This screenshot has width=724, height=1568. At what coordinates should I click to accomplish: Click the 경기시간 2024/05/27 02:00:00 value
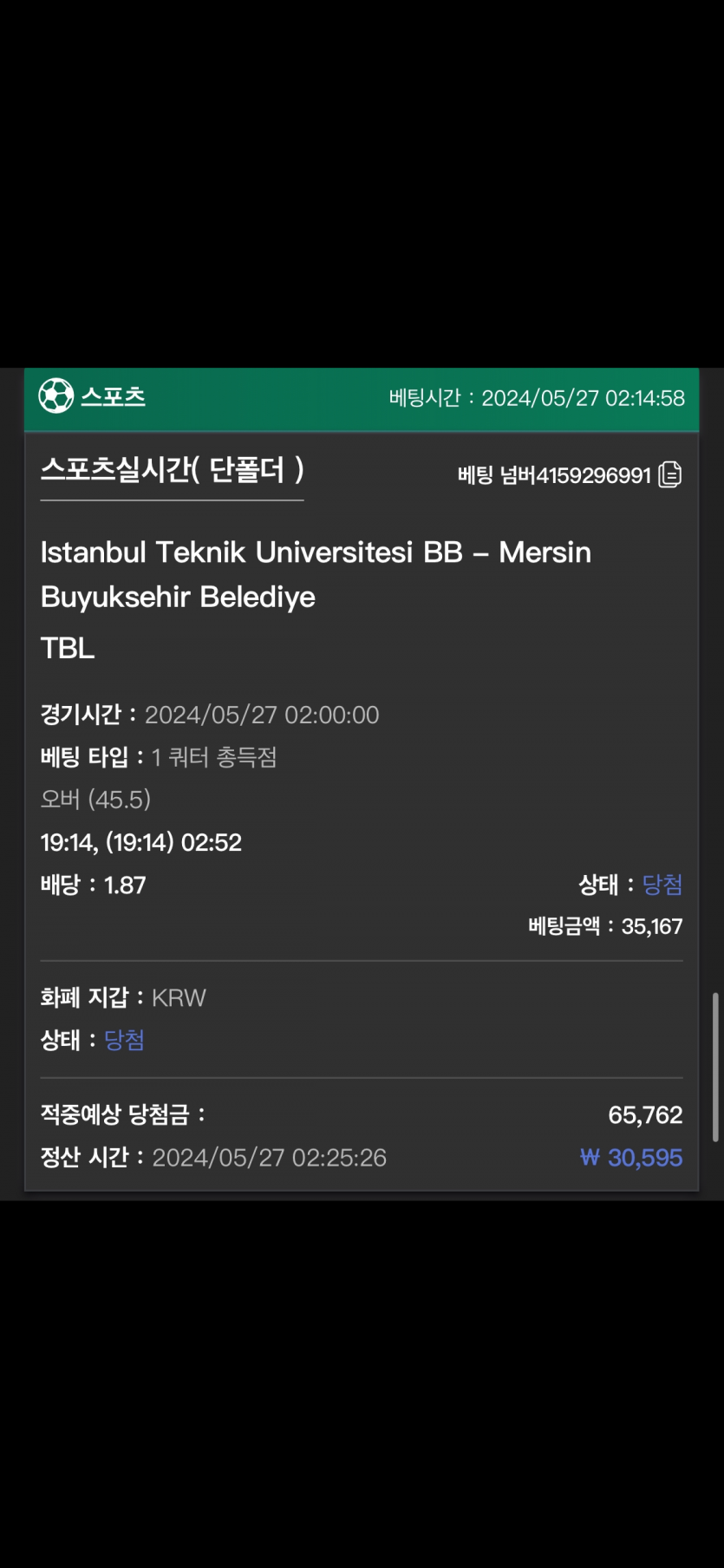262,715
